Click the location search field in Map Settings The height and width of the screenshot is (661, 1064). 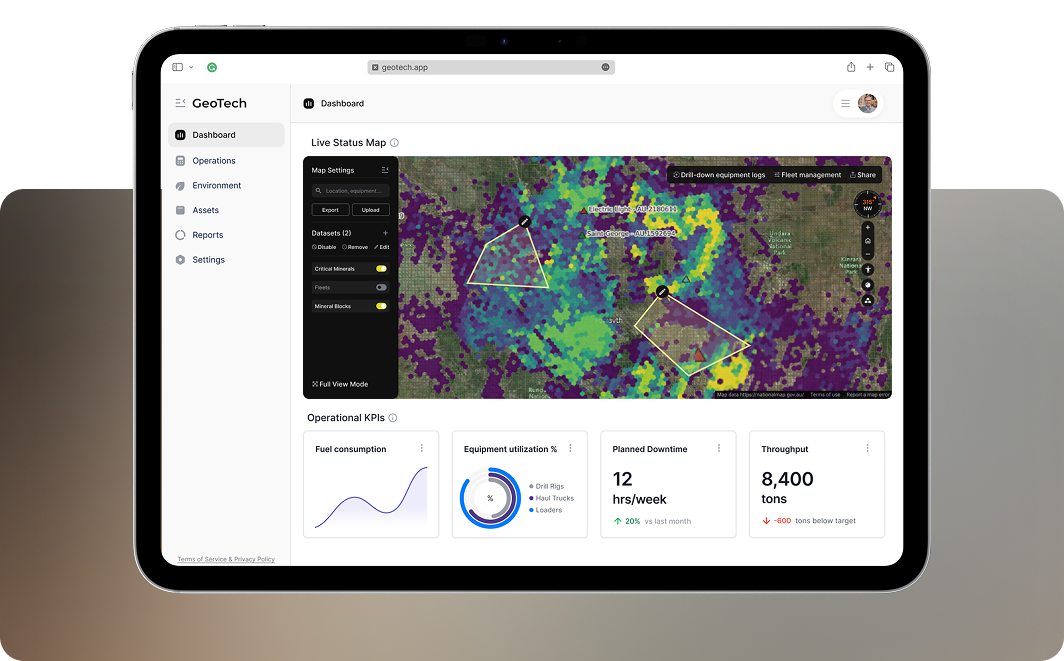click(x=351, y=190)
